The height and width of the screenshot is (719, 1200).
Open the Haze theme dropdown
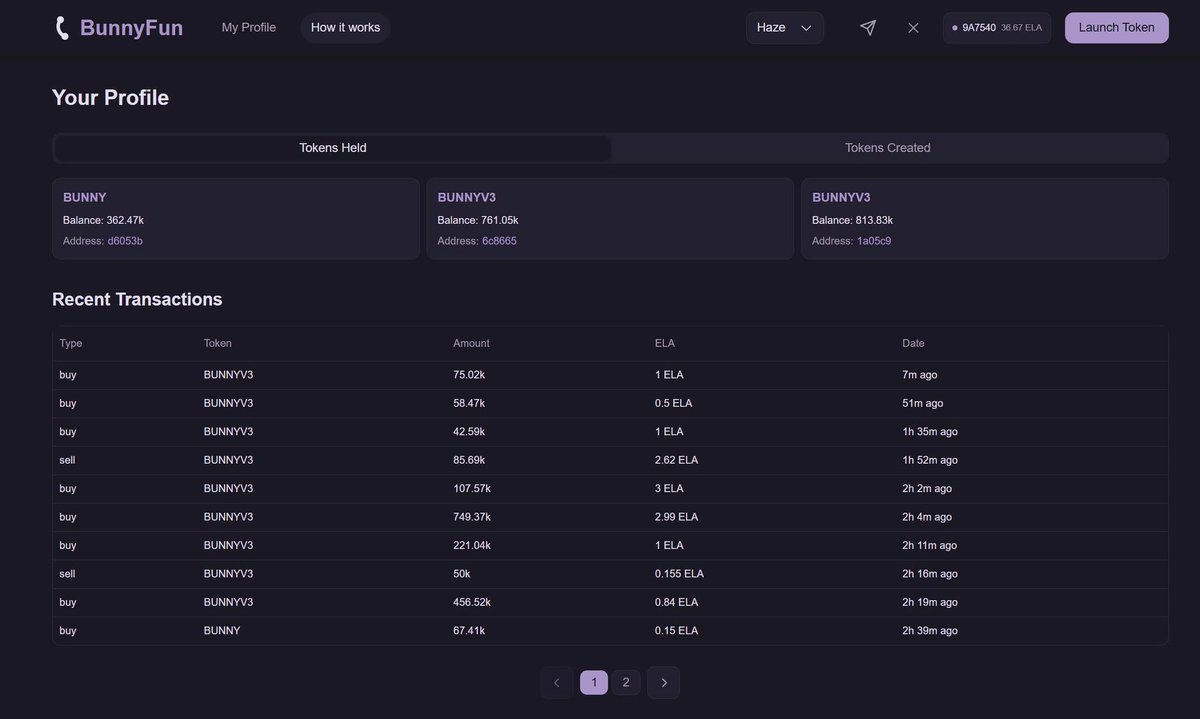pyautogui.click(x=785, y=28)
